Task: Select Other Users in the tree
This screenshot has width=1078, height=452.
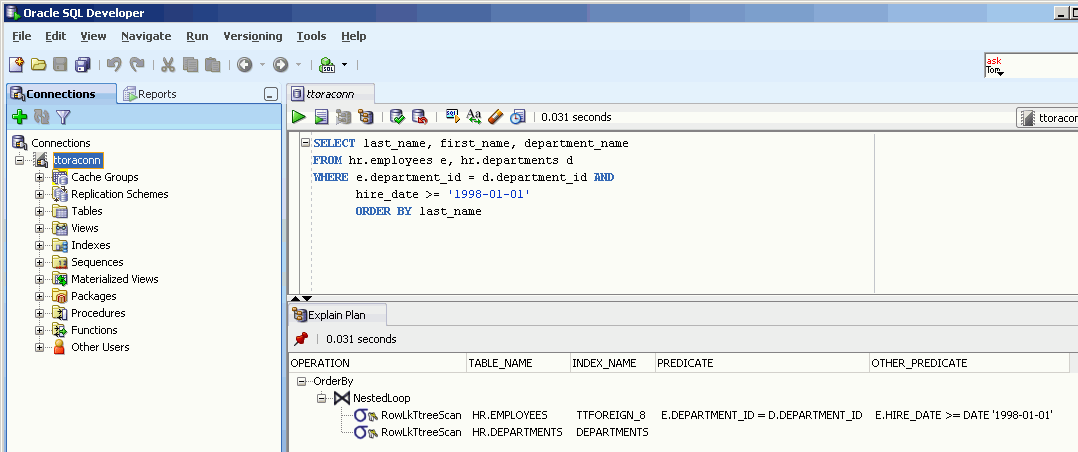Action: click(x=100, y=347)
